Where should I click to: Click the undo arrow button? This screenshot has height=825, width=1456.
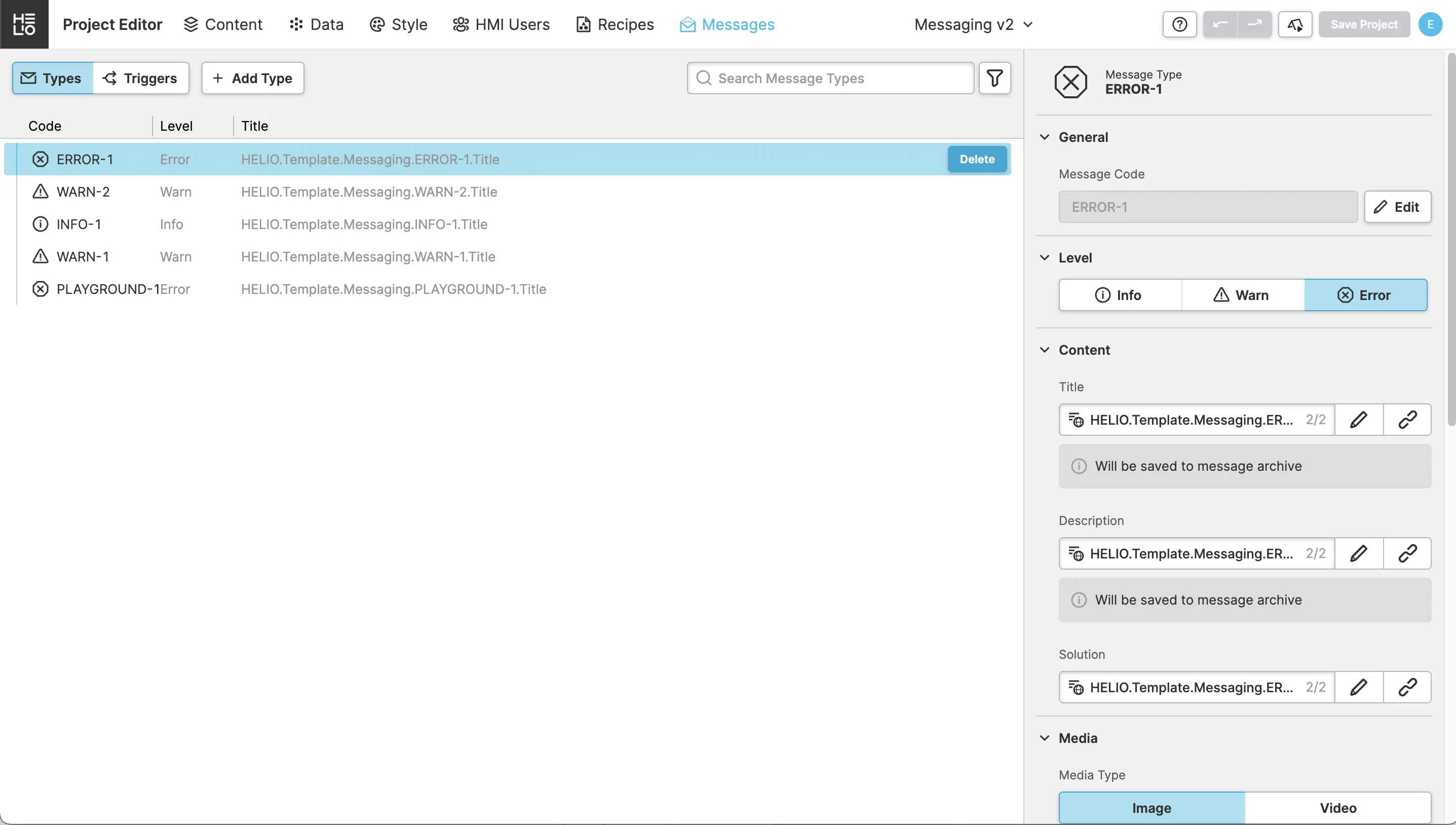(1220, 24)
